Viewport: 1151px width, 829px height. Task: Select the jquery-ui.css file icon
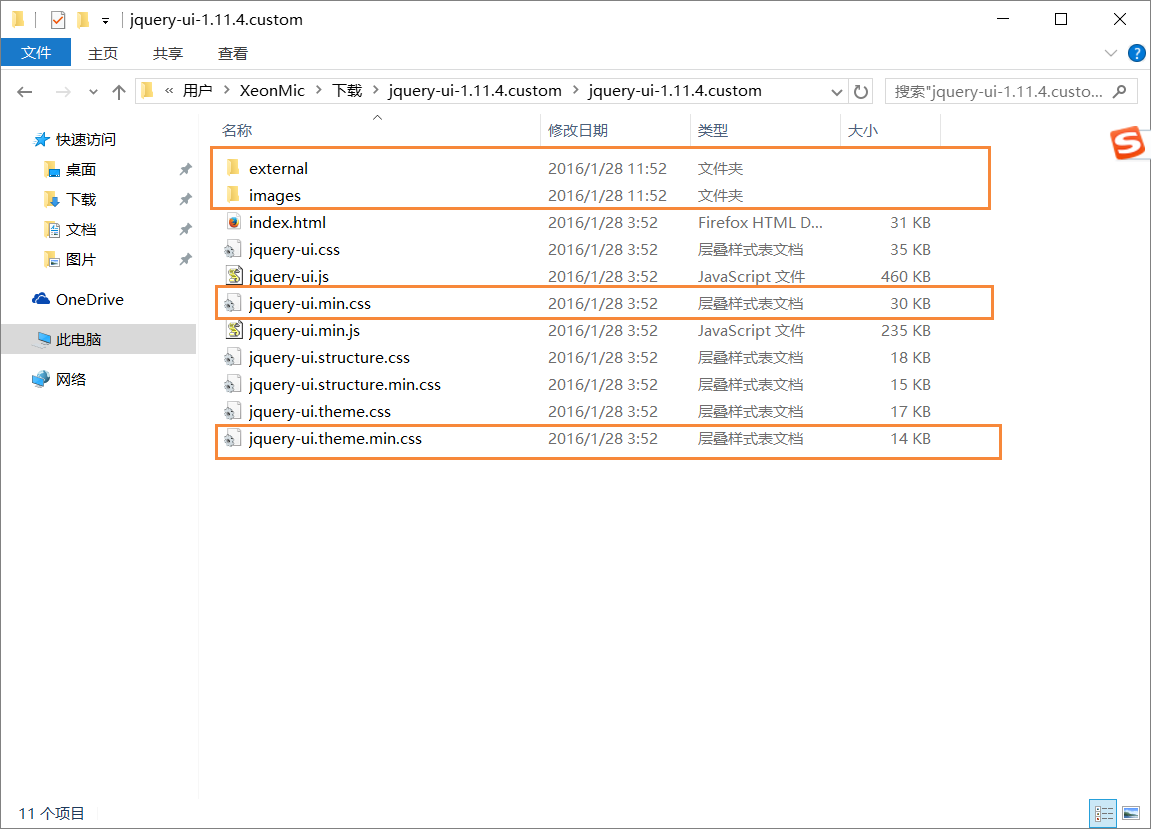point(233,249)
